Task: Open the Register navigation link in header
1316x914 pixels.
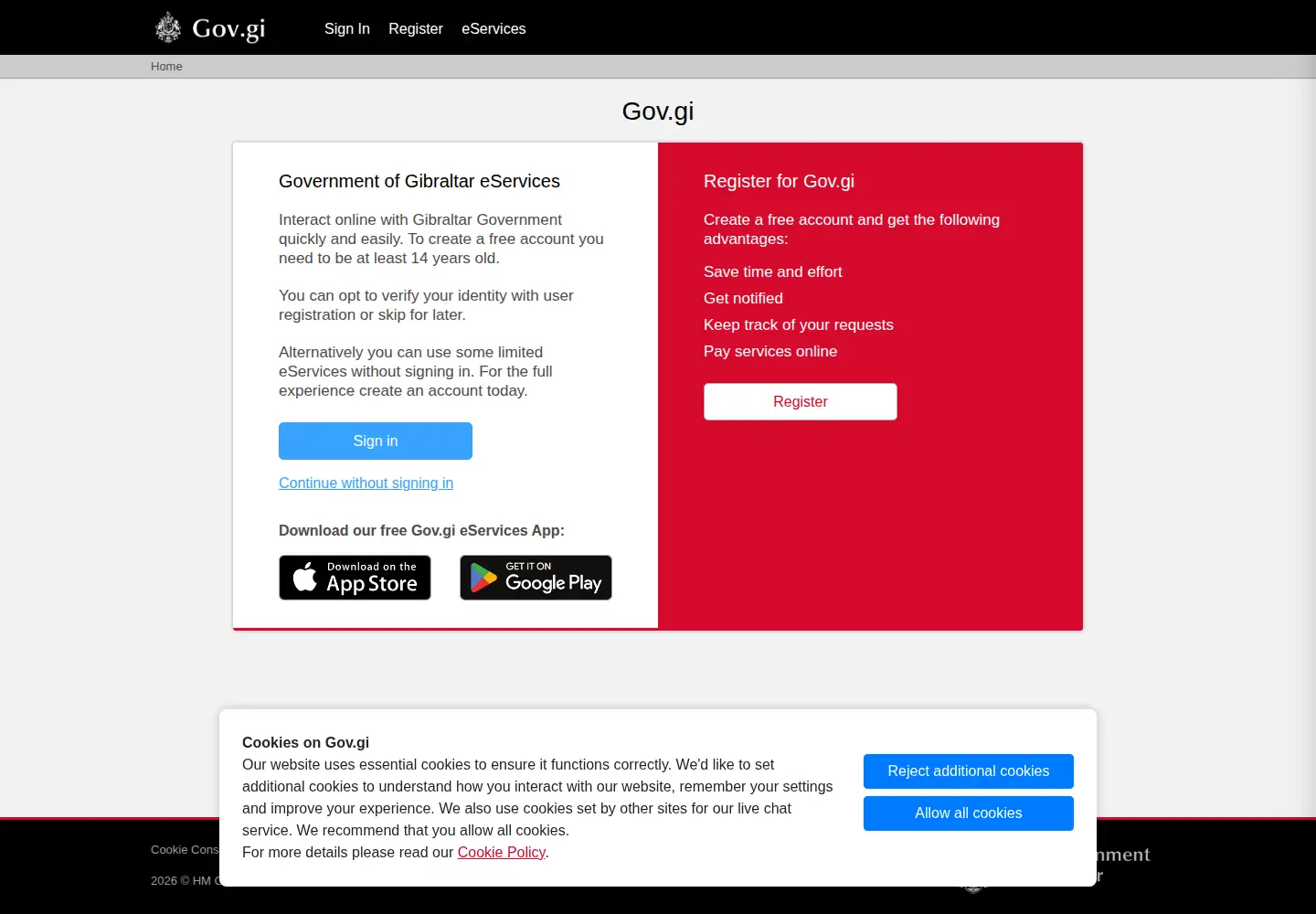Action: click(x=416, y=29)
